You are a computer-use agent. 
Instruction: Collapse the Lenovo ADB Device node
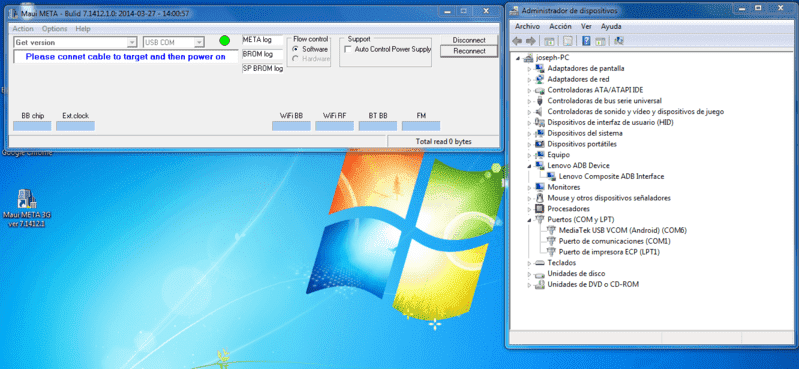[530, 166]
